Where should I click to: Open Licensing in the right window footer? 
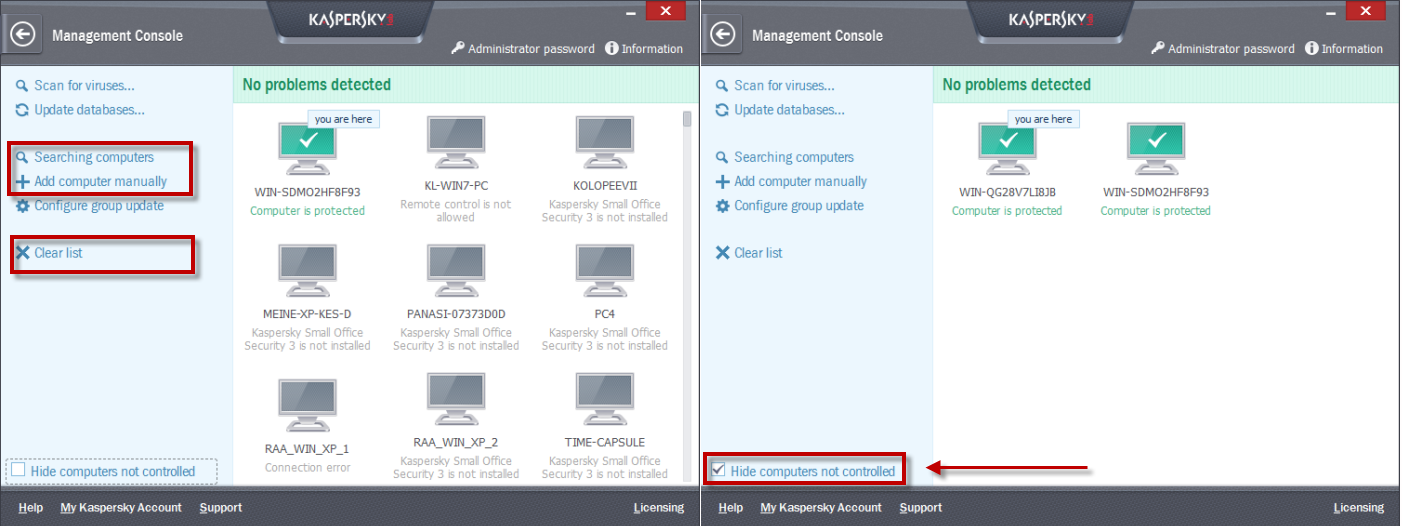1359,508
